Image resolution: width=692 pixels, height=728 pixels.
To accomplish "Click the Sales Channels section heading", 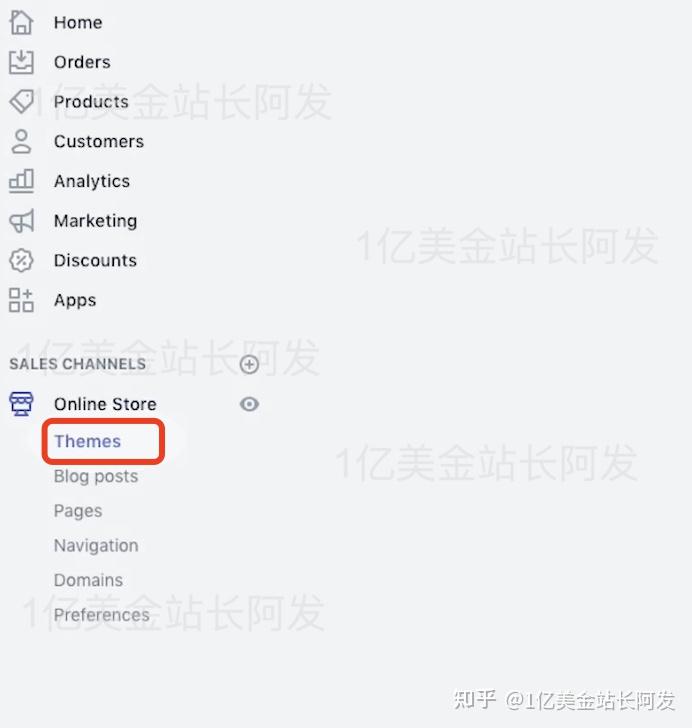I will [78, 364].
